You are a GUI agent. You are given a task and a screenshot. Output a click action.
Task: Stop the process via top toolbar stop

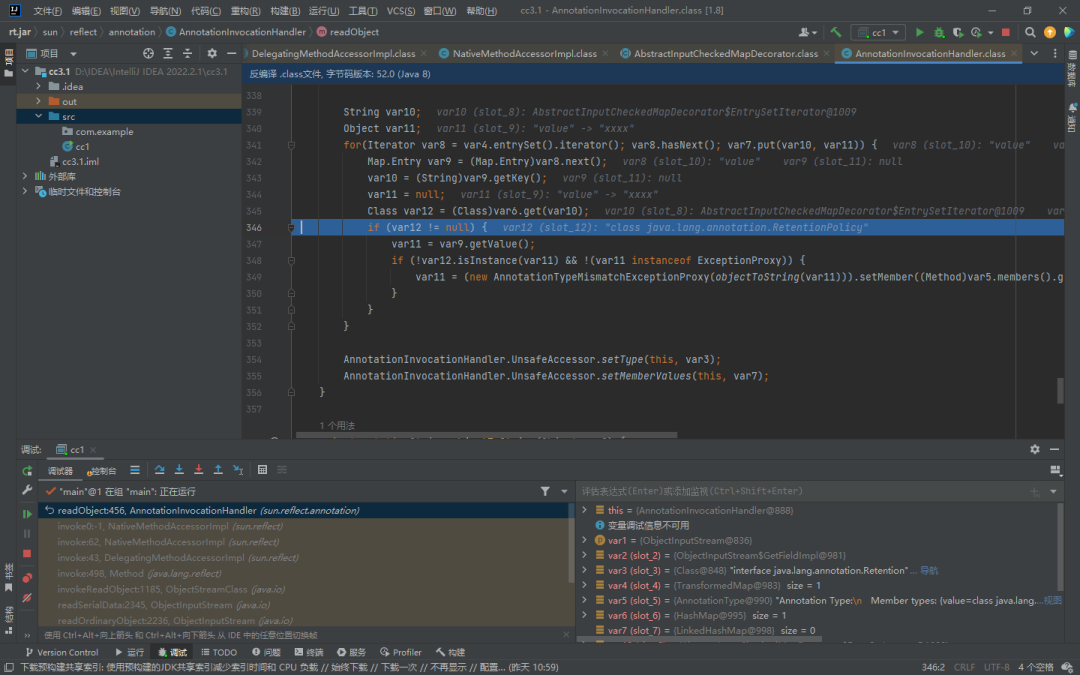[x=1006, y=32]
